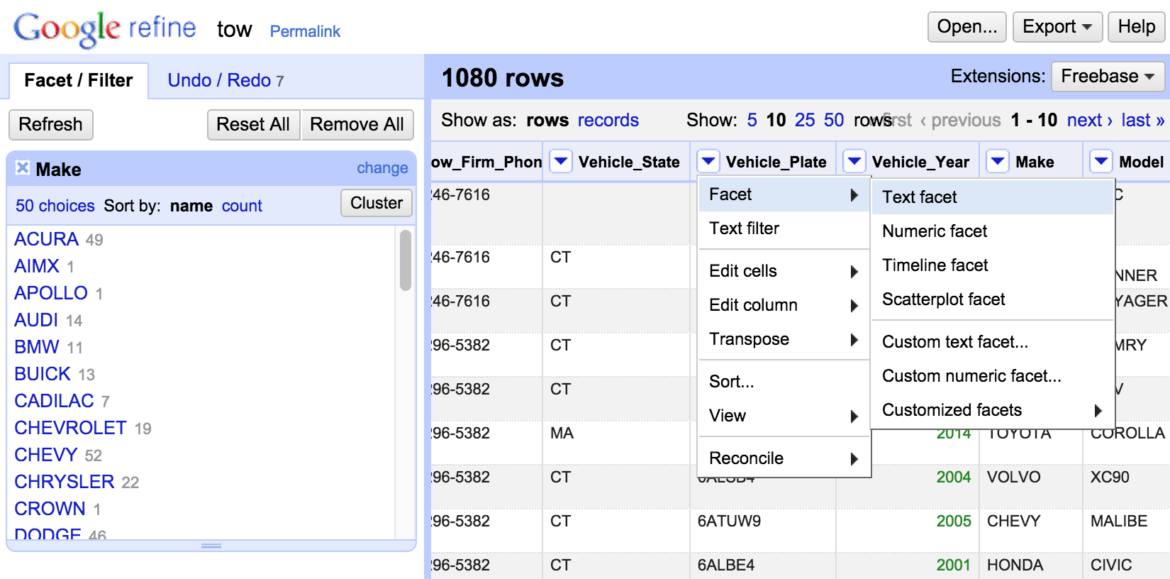Select CHRYSLER in the Make facet
Screen dimensions: 1170x579
64,481
